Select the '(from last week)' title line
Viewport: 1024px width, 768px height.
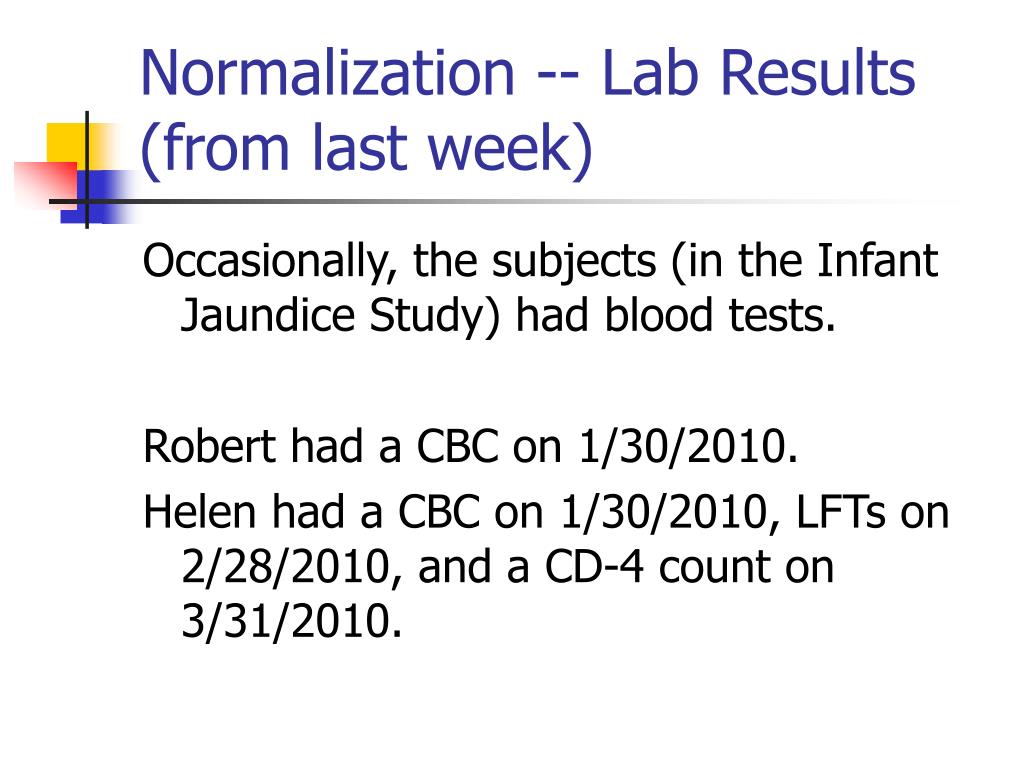coord(366,148)
